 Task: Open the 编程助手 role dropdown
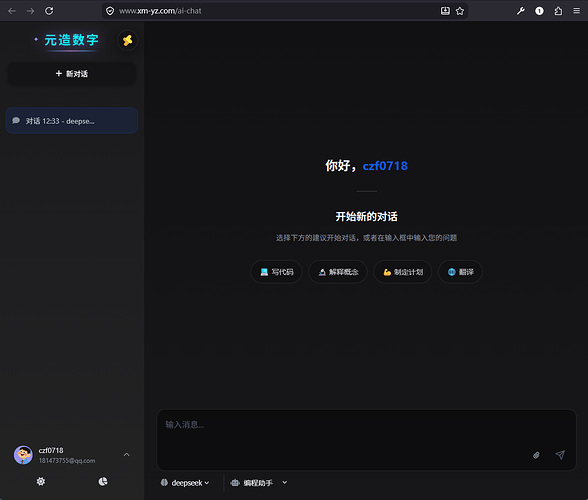[259, 483]
